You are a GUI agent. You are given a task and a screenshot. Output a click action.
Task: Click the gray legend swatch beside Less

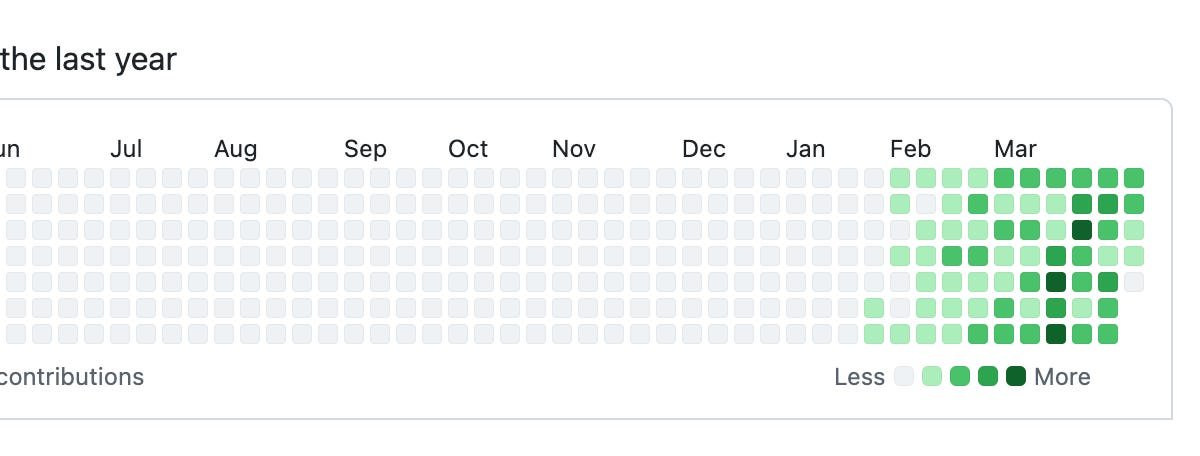(904, 377)
